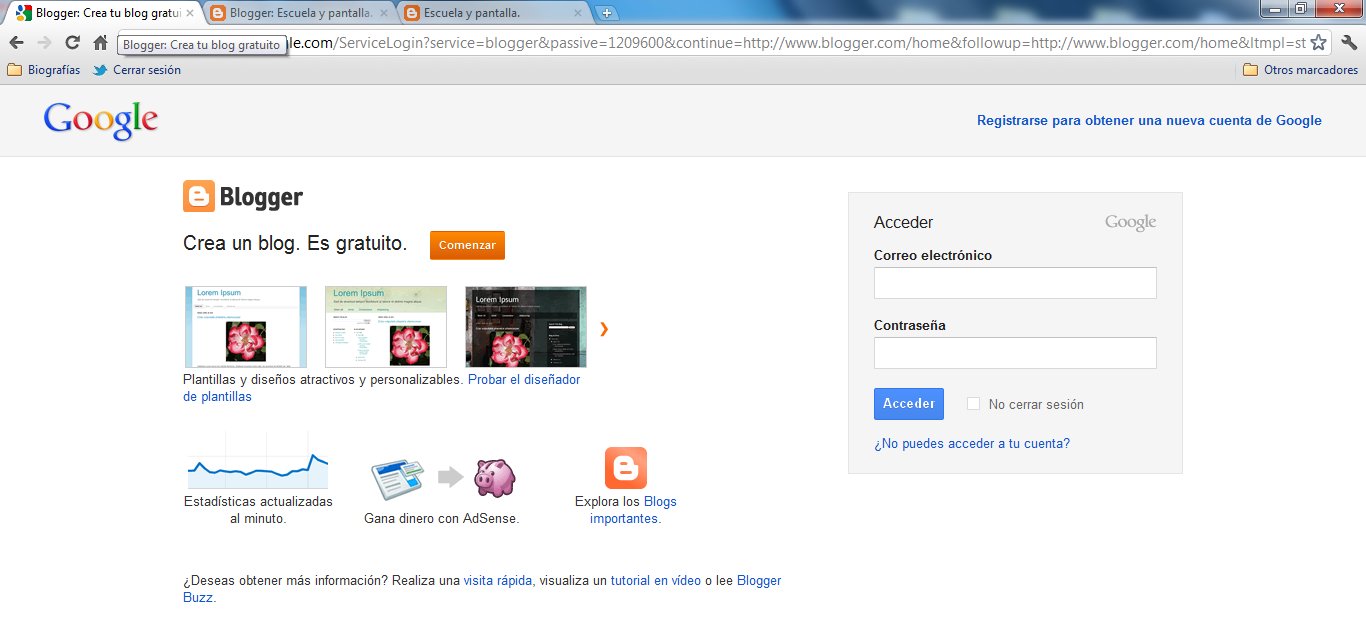Click the orange Blogger logo icon
Viewport: 1366px width, 626px height.
199,196
